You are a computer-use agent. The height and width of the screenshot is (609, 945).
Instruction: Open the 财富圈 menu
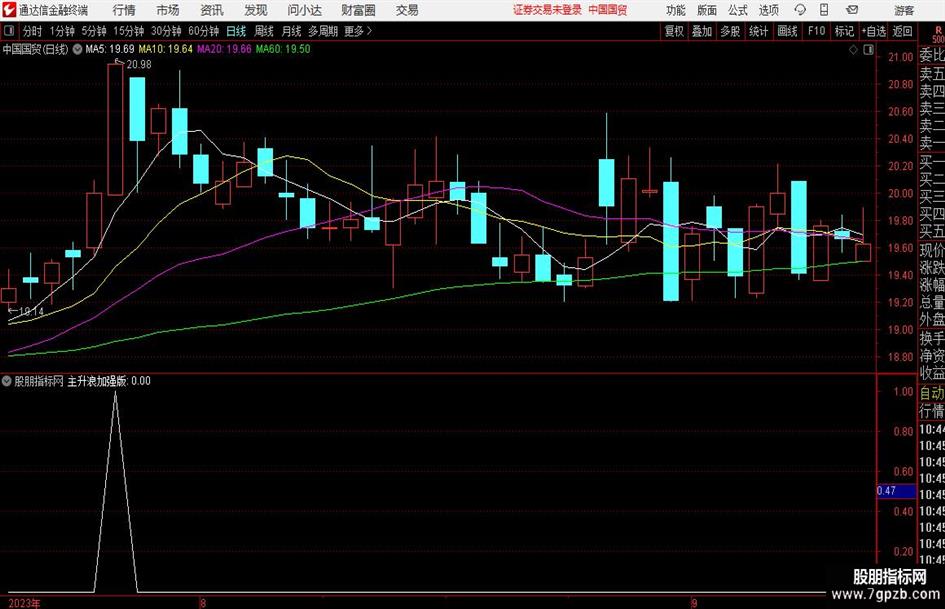coord(358,10)
